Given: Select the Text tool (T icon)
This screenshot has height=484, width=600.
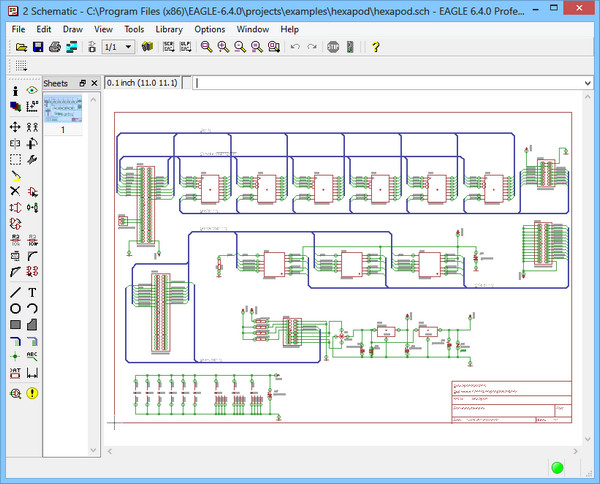Looking at the screenshot, I should [32, 293].
